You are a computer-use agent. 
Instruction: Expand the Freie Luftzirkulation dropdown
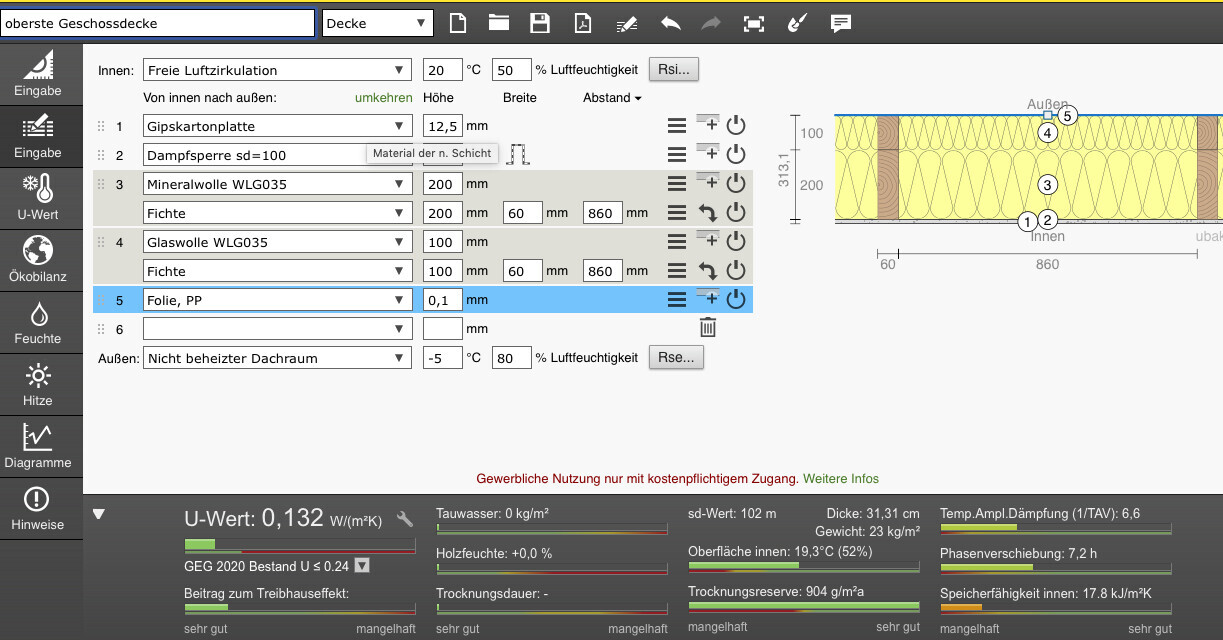(x=277, y=70)
